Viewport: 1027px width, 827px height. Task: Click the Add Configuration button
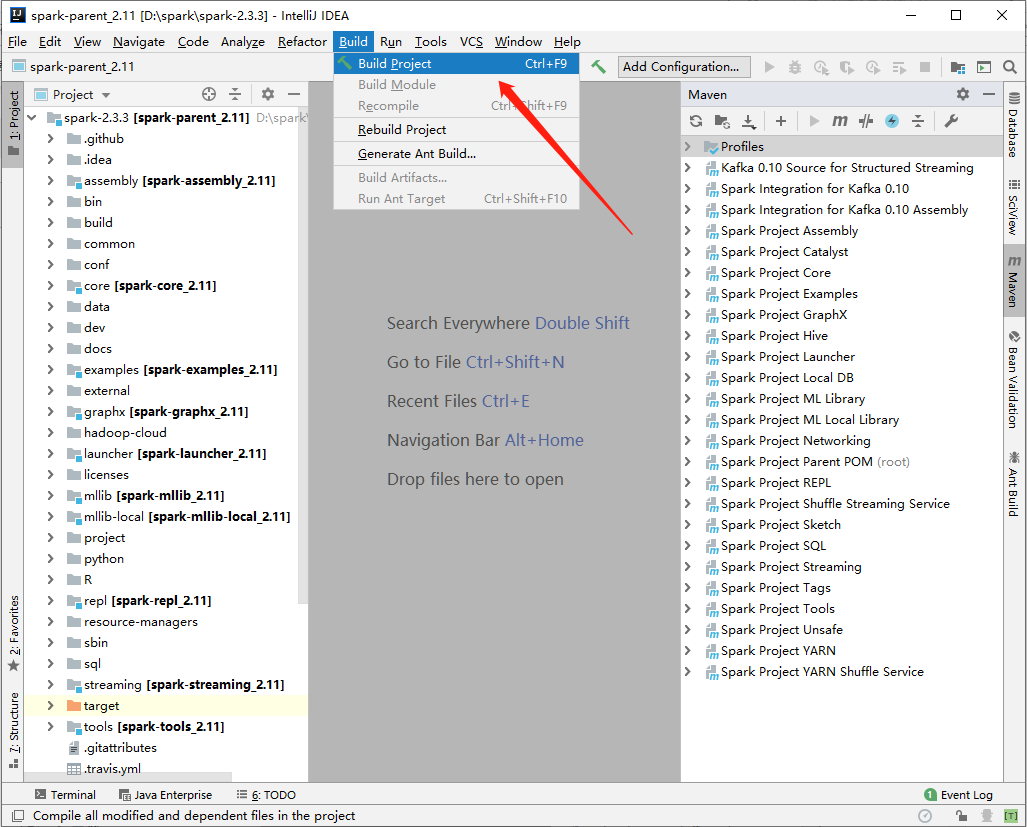tap(683, 66)
